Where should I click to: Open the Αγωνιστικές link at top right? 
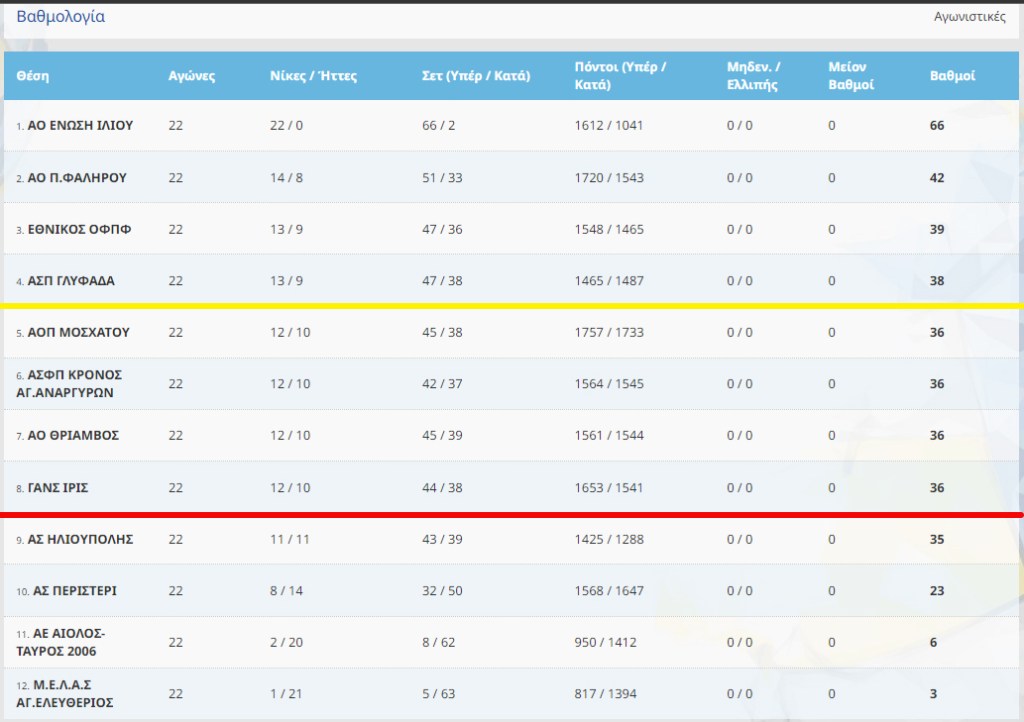(969, 17)
